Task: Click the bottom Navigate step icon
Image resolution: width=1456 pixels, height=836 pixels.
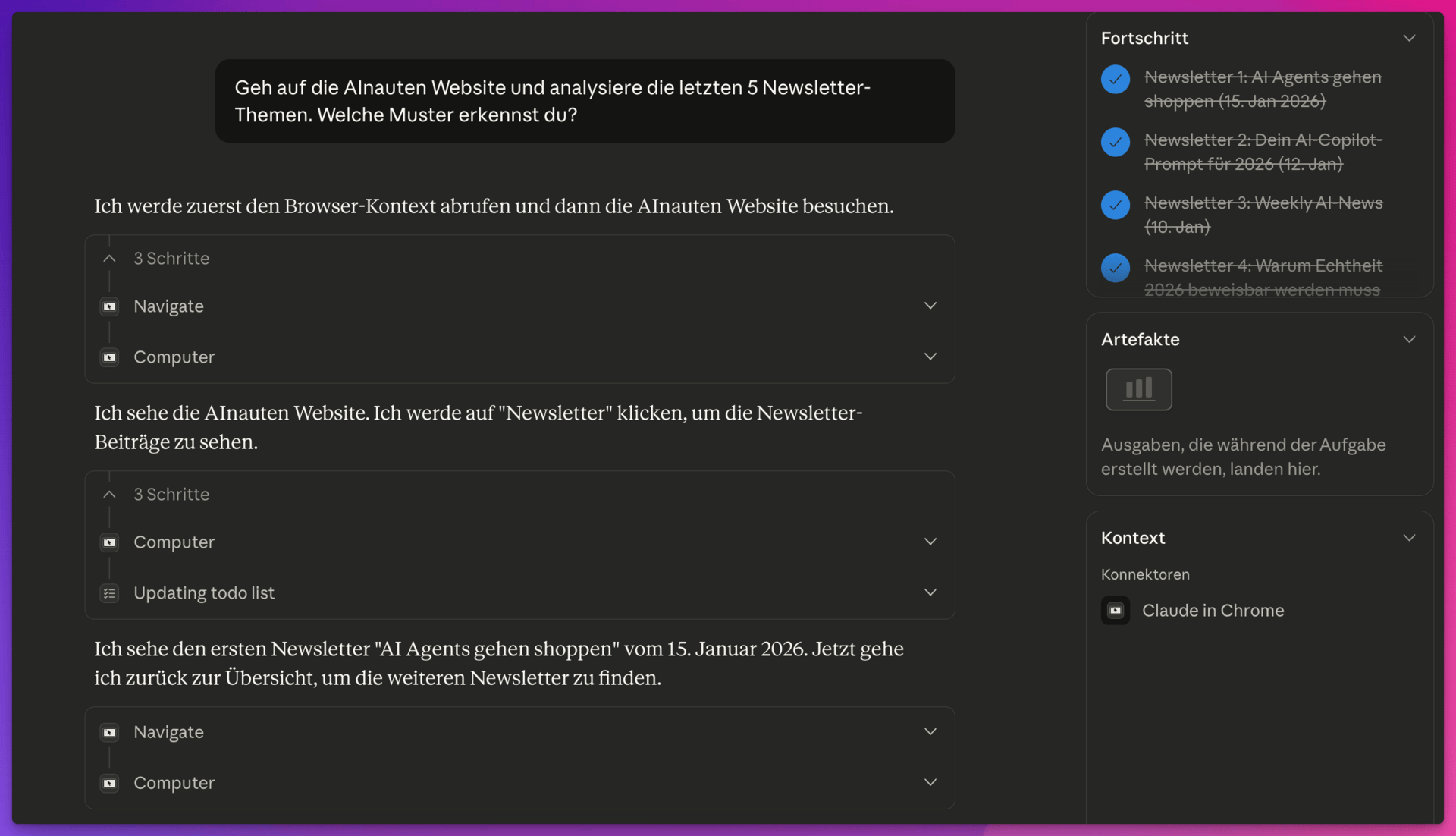Action: pyautogui.click(x=110, y=732)
